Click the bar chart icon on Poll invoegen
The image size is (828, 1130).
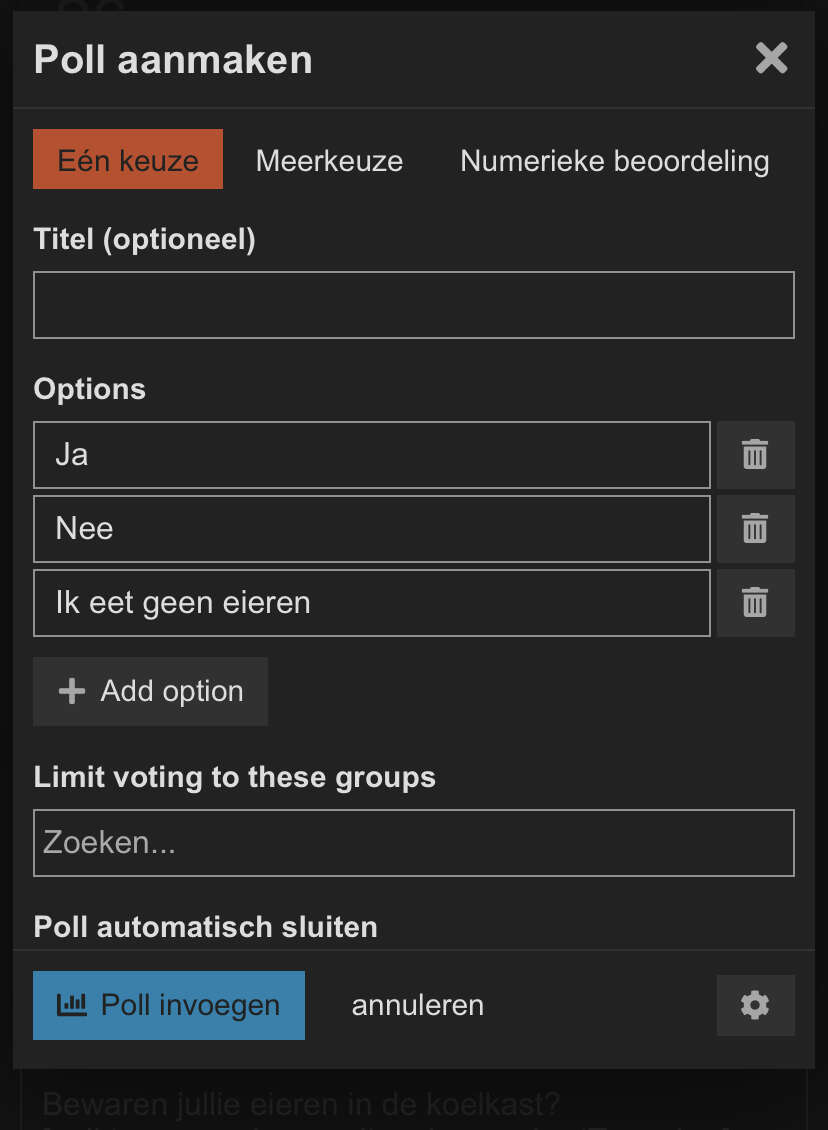[x=72, y=1005]
